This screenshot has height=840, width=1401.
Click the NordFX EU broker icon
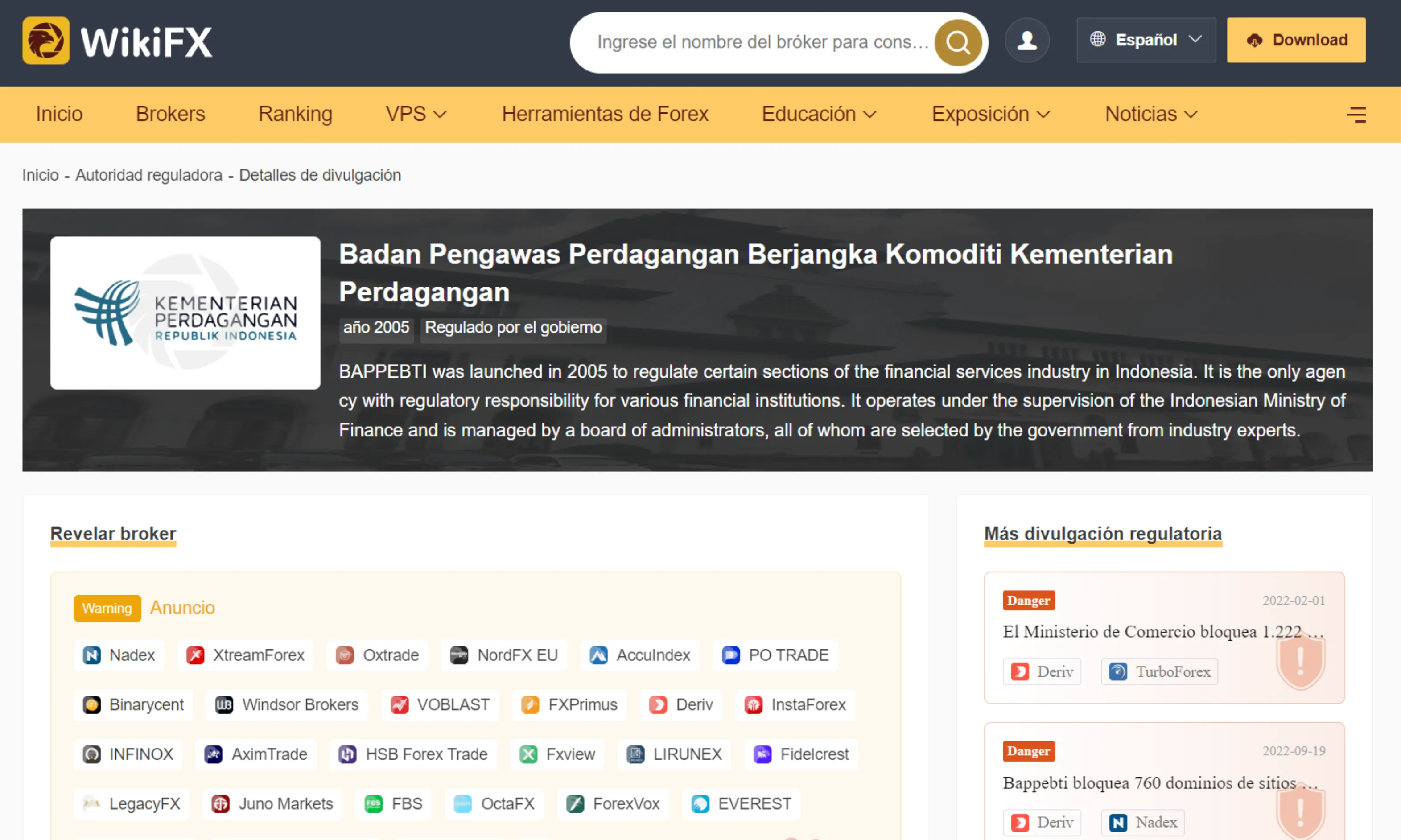[459, 655]
